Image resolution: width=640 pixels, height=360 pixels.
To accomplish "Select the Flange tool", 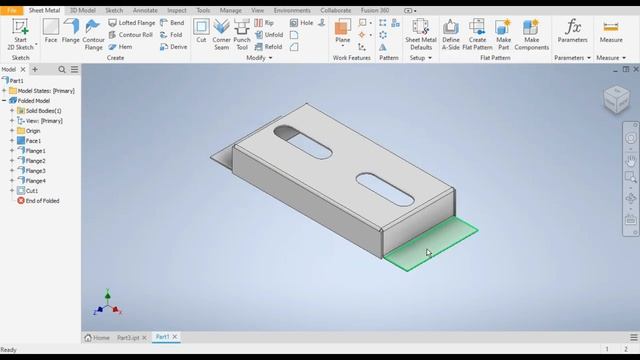I will (x=71, y=31).
